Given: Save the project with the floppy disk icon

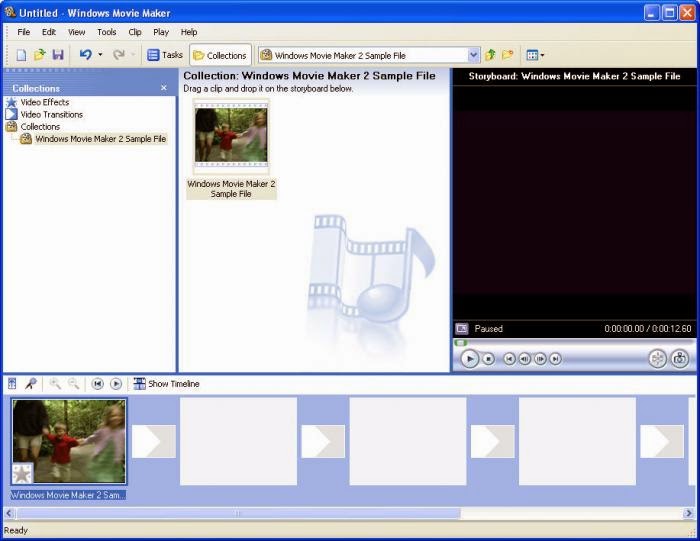Looking at the screenshot, I should (x=58, y=55).
